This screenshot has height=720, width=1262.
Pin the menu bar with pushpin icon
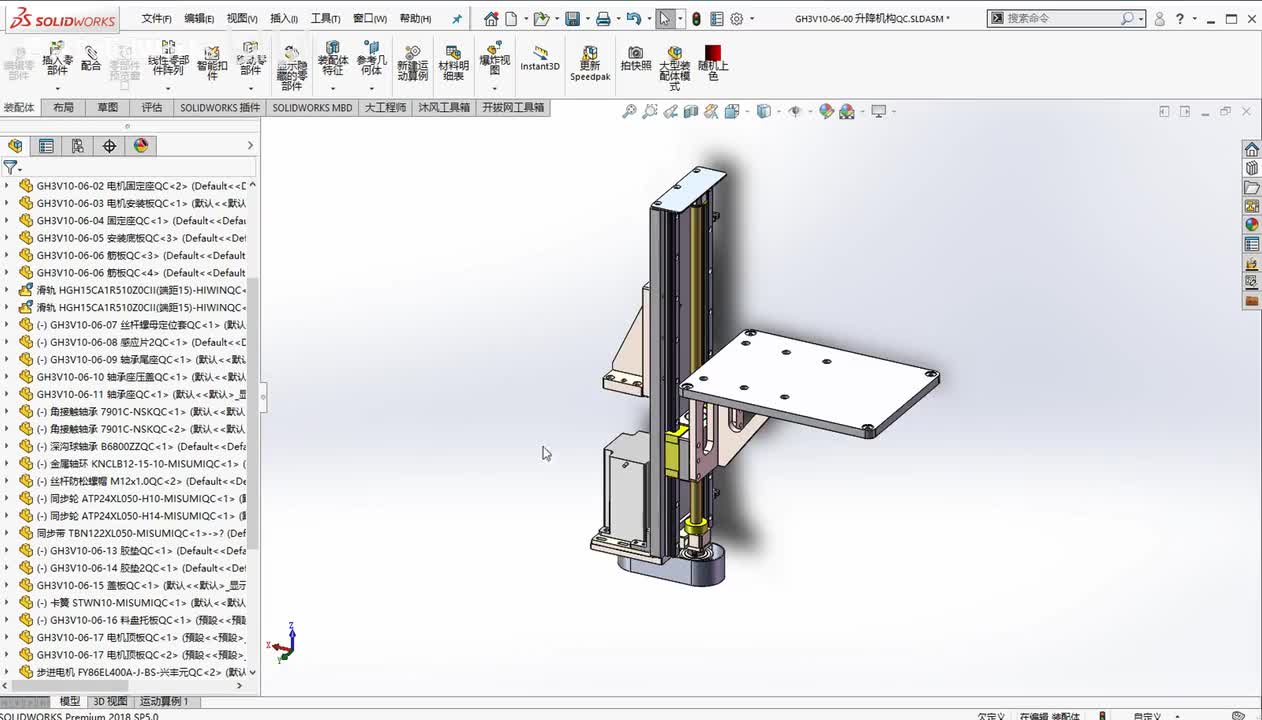[x=457, y=18]
